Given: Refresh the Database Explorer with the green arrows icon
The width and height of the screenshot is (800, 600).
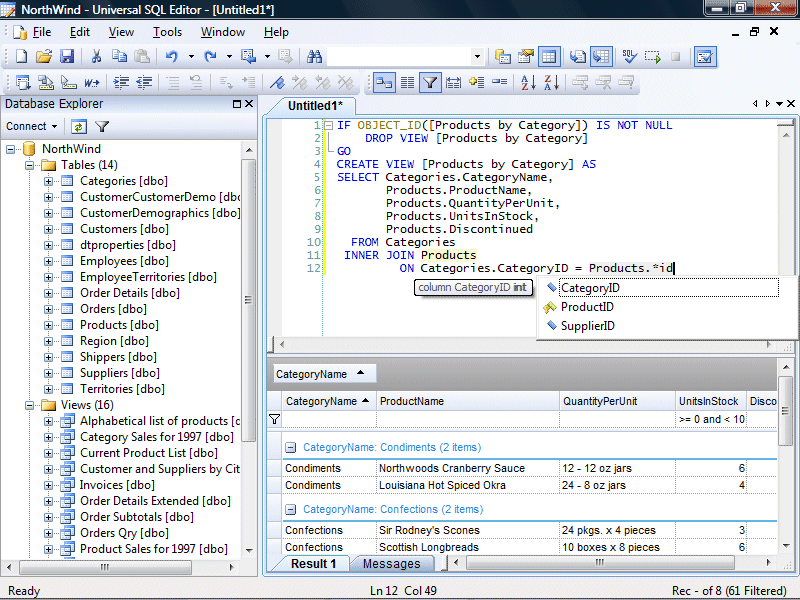Looking at the screenshot, I should tap(79, 127).
